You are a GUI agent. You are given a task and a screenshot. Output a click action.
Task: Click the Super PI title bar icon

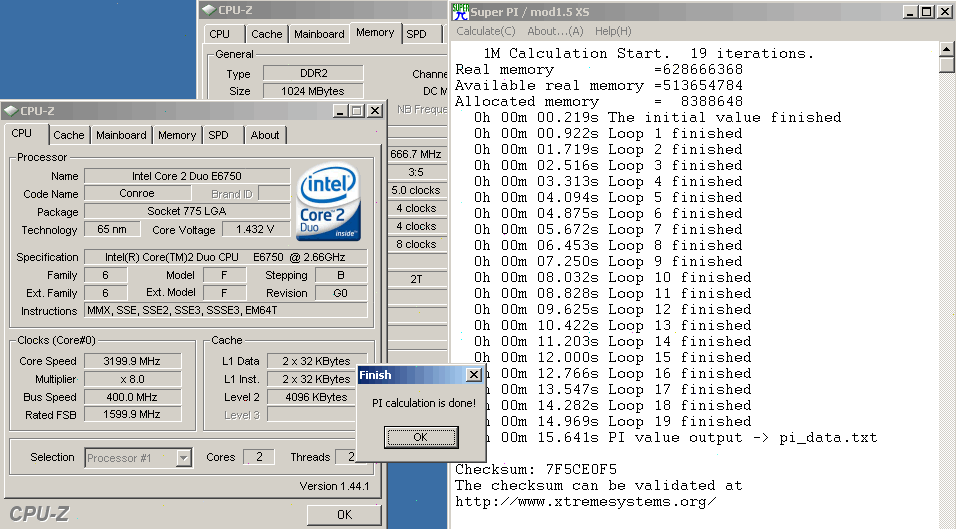461,12
